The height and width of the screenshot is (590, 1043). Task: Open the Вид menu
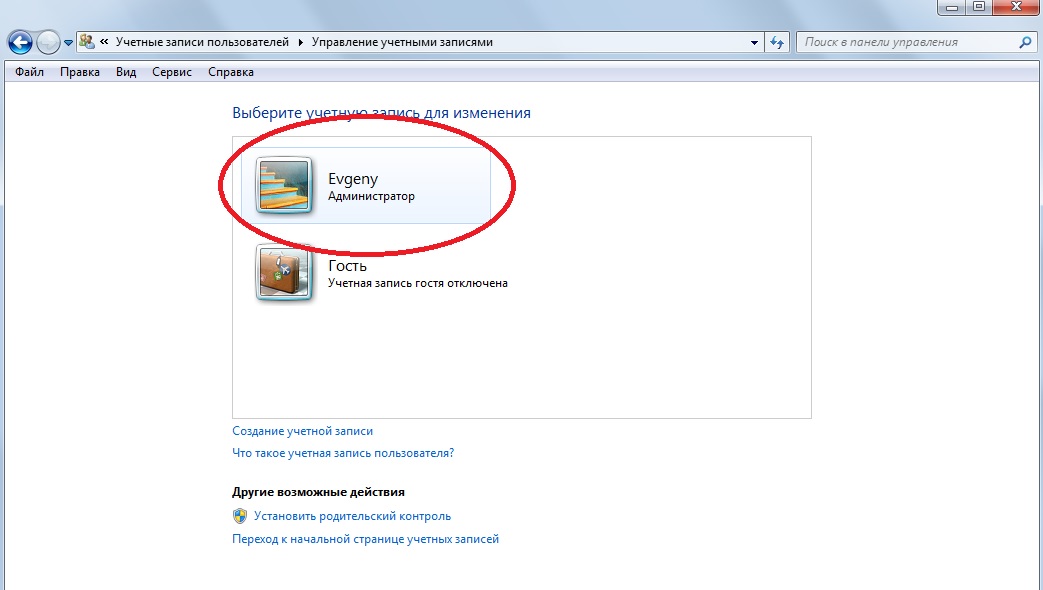126,72
